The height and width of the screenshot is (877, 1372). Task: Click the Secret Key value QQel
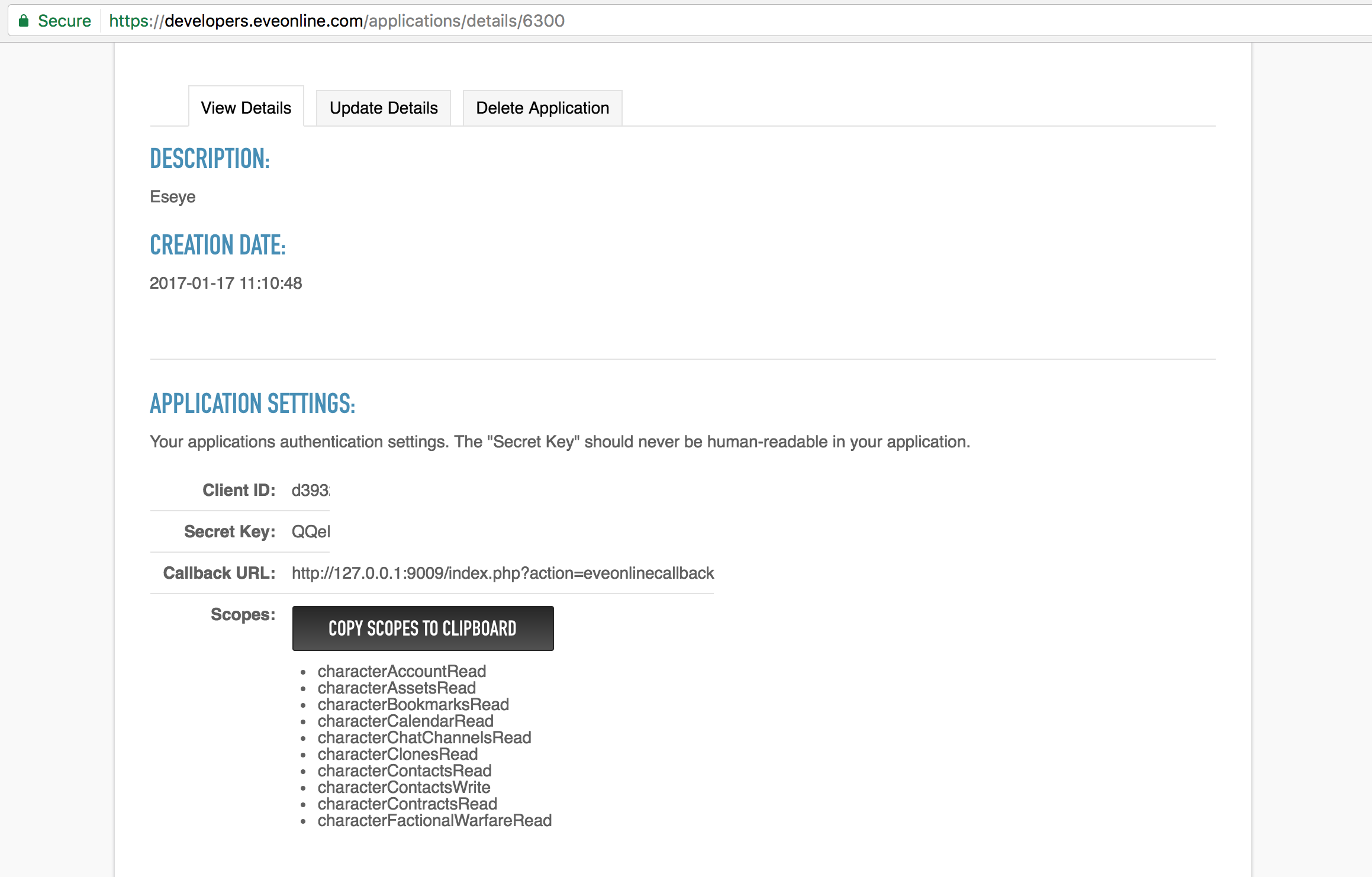coord(310,531)
